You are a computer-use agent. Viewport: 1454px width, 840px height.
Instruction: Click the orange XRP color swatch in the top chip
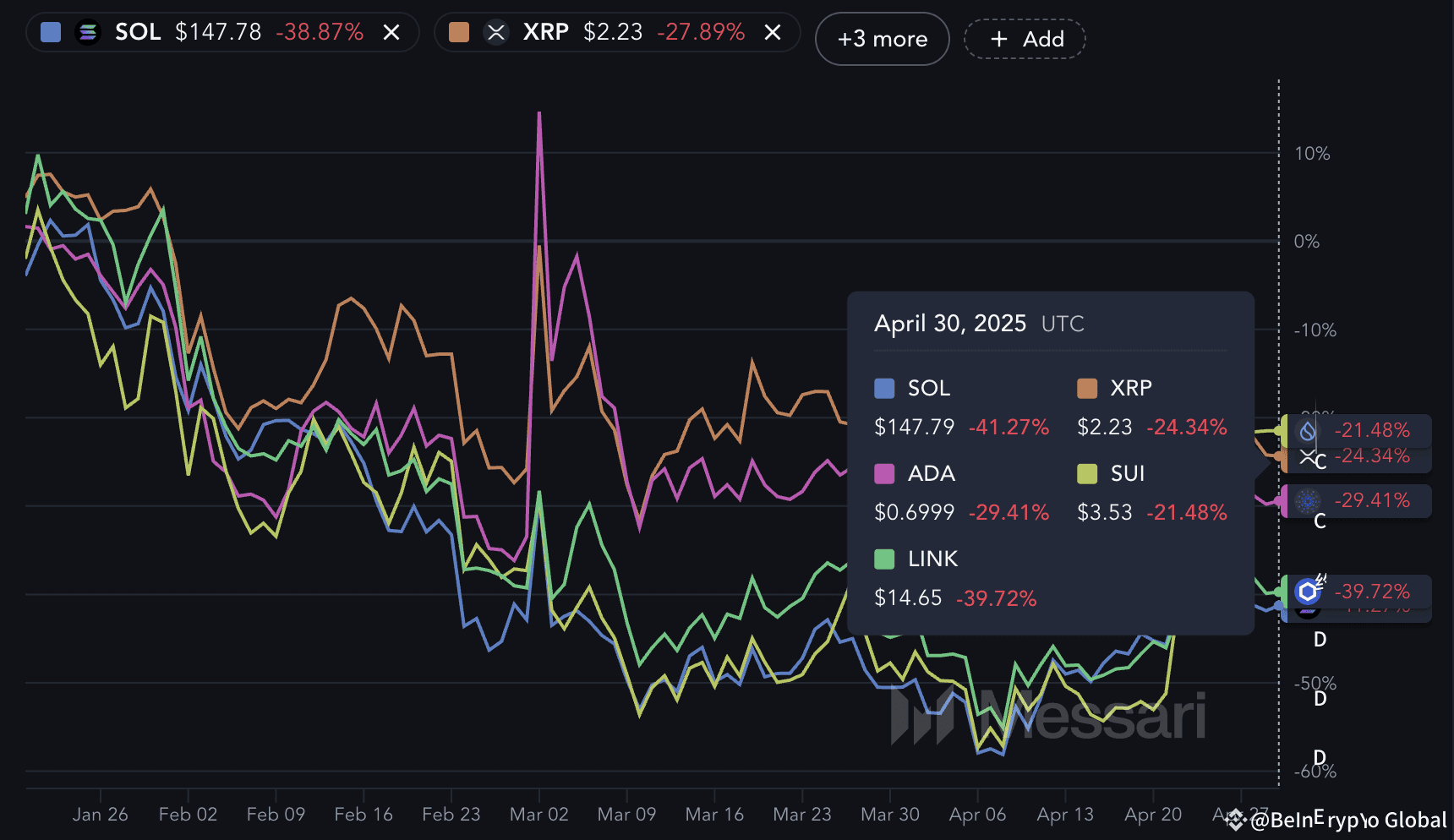[x=459, y=33]
